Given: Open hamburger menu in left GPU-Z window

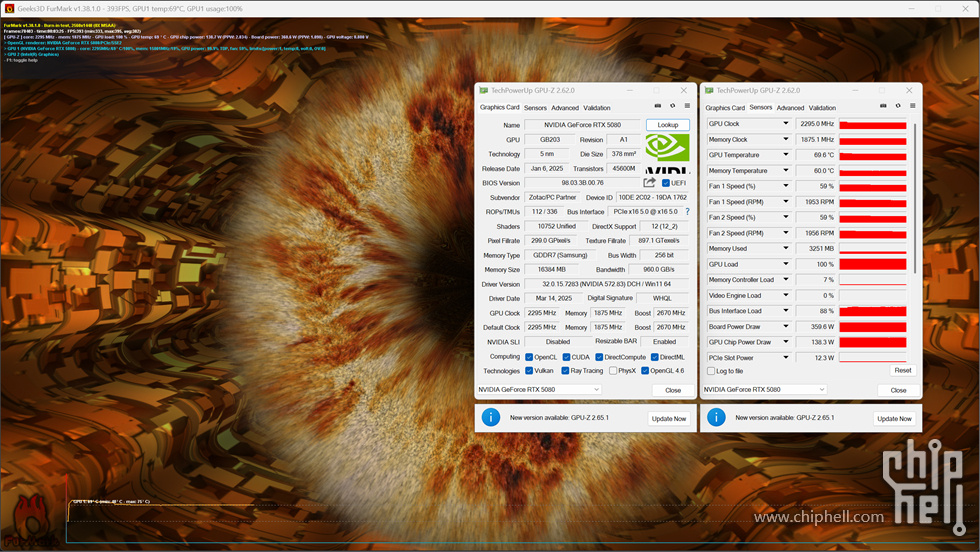Looking at the screenshot, I should click(687, 106).
